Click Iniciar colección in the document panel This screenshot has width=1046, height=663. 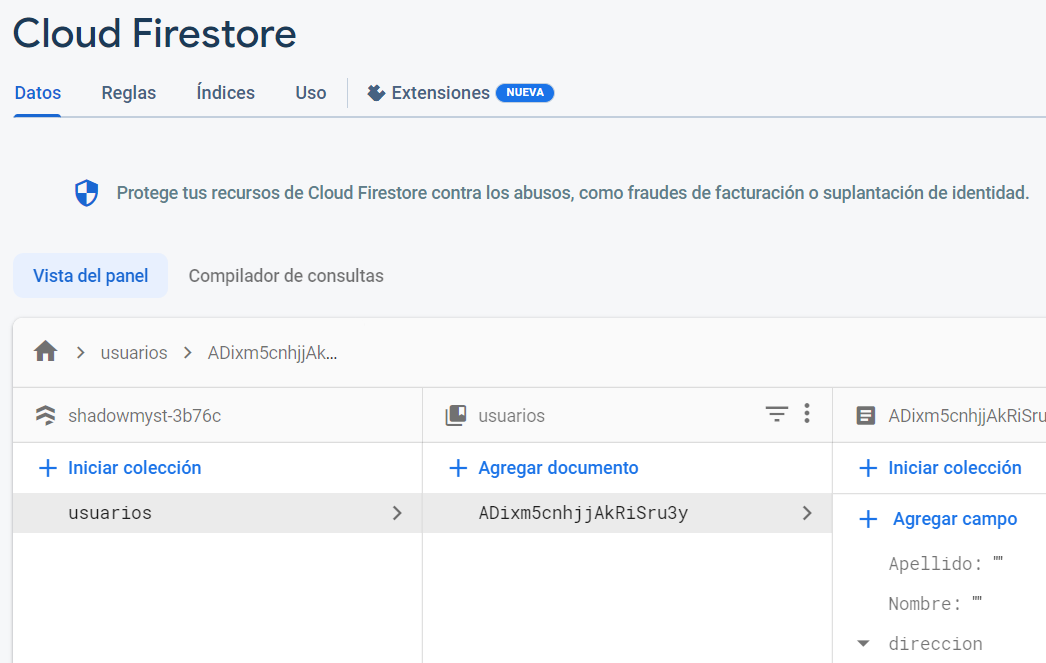tap(955, 468)
